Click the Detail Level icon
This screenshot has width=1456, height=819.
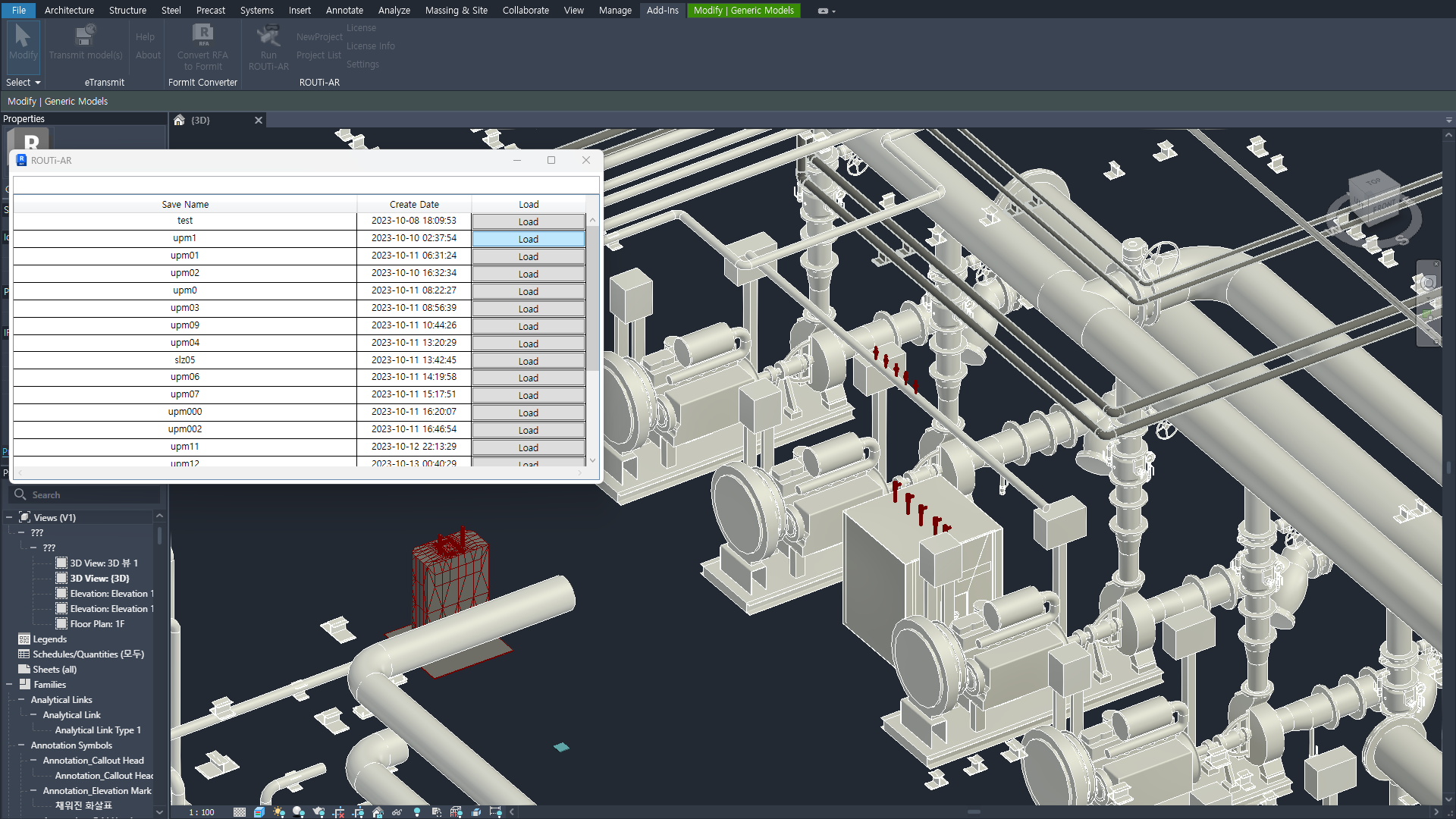(x=240, y=812)
